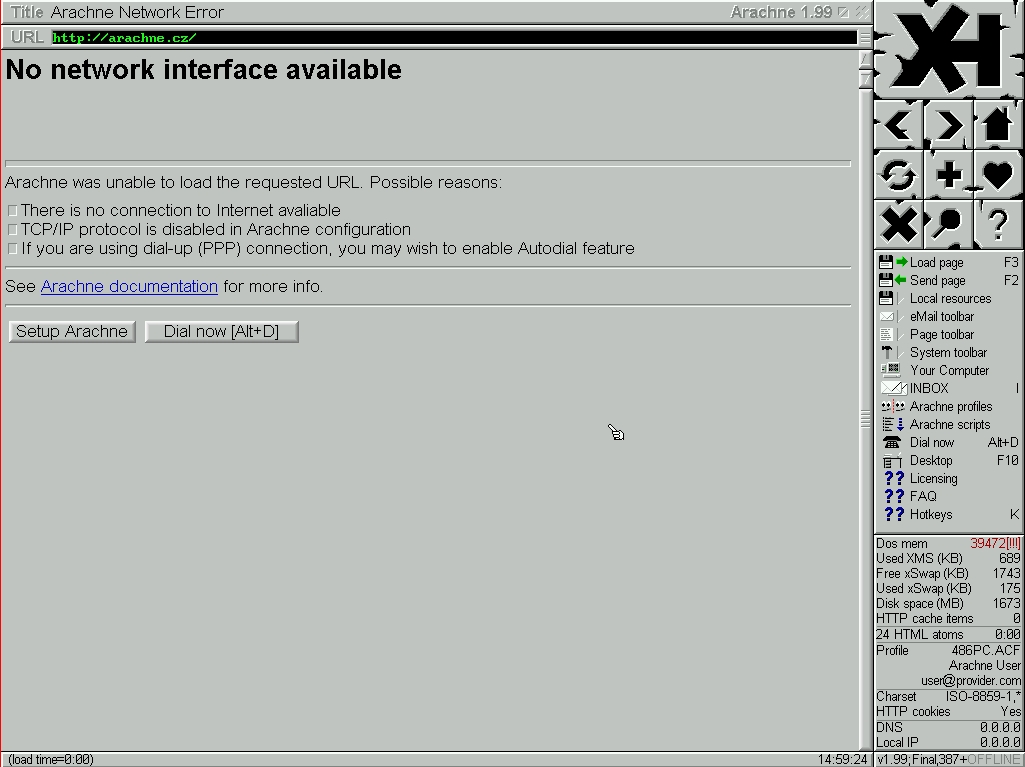The image size is (1025, 767).
Task: Click the OFFLINE status indicator
Action: 994,759
